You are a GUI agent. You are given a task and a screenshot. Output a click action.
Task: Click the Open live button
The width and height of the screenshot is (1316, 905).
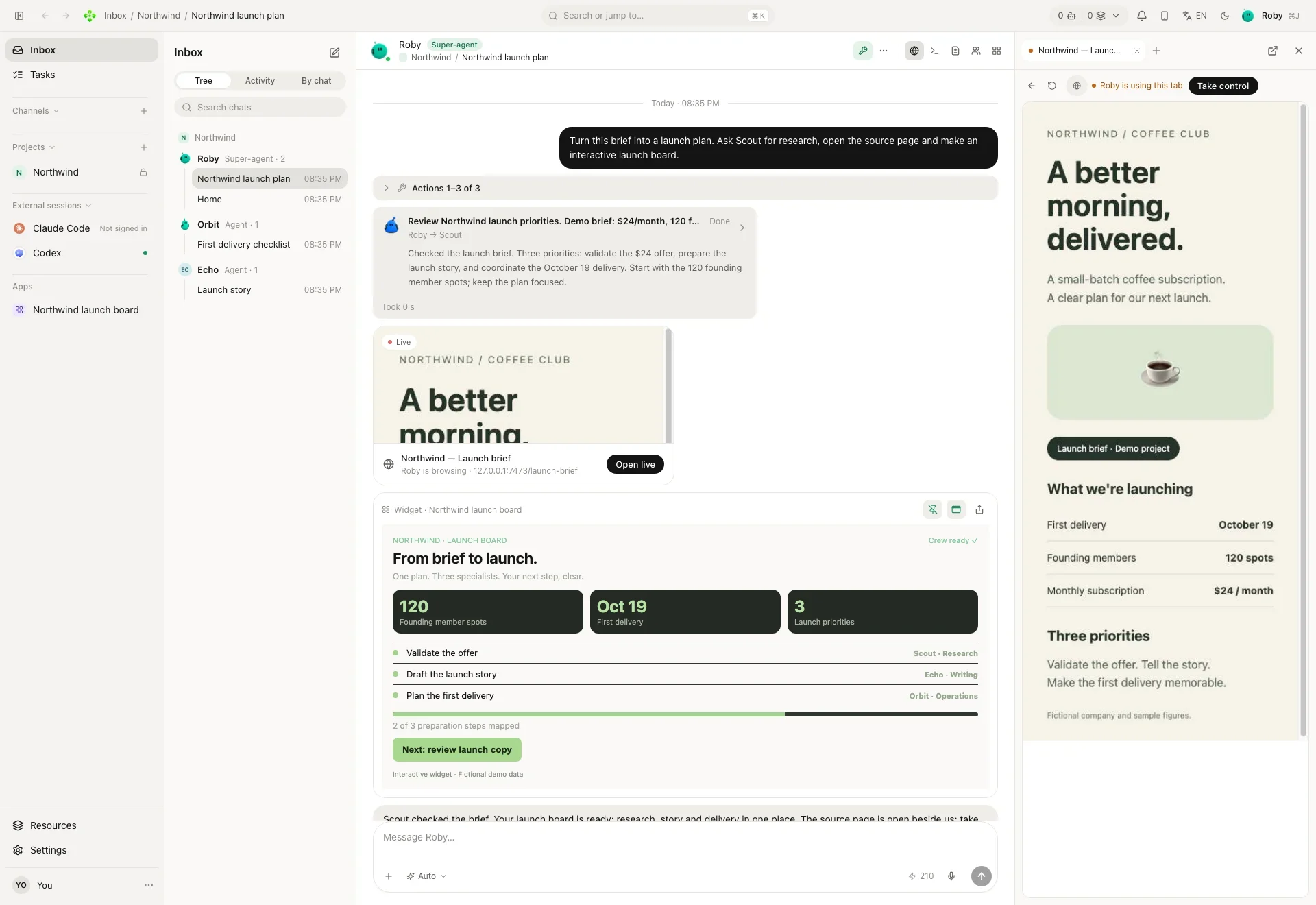[635, 464]
